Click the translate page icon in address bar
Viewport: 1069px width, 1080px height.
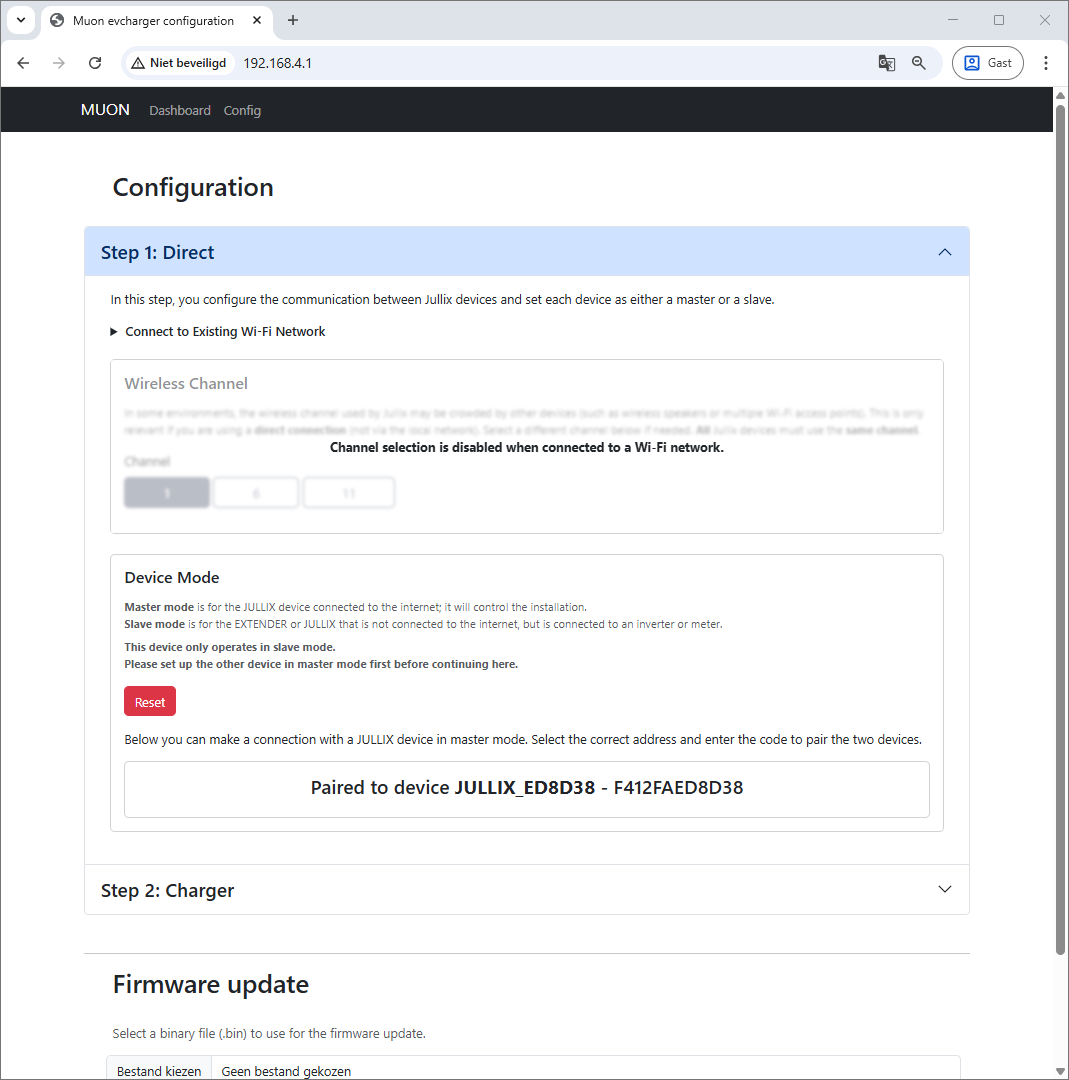point(886,63)
